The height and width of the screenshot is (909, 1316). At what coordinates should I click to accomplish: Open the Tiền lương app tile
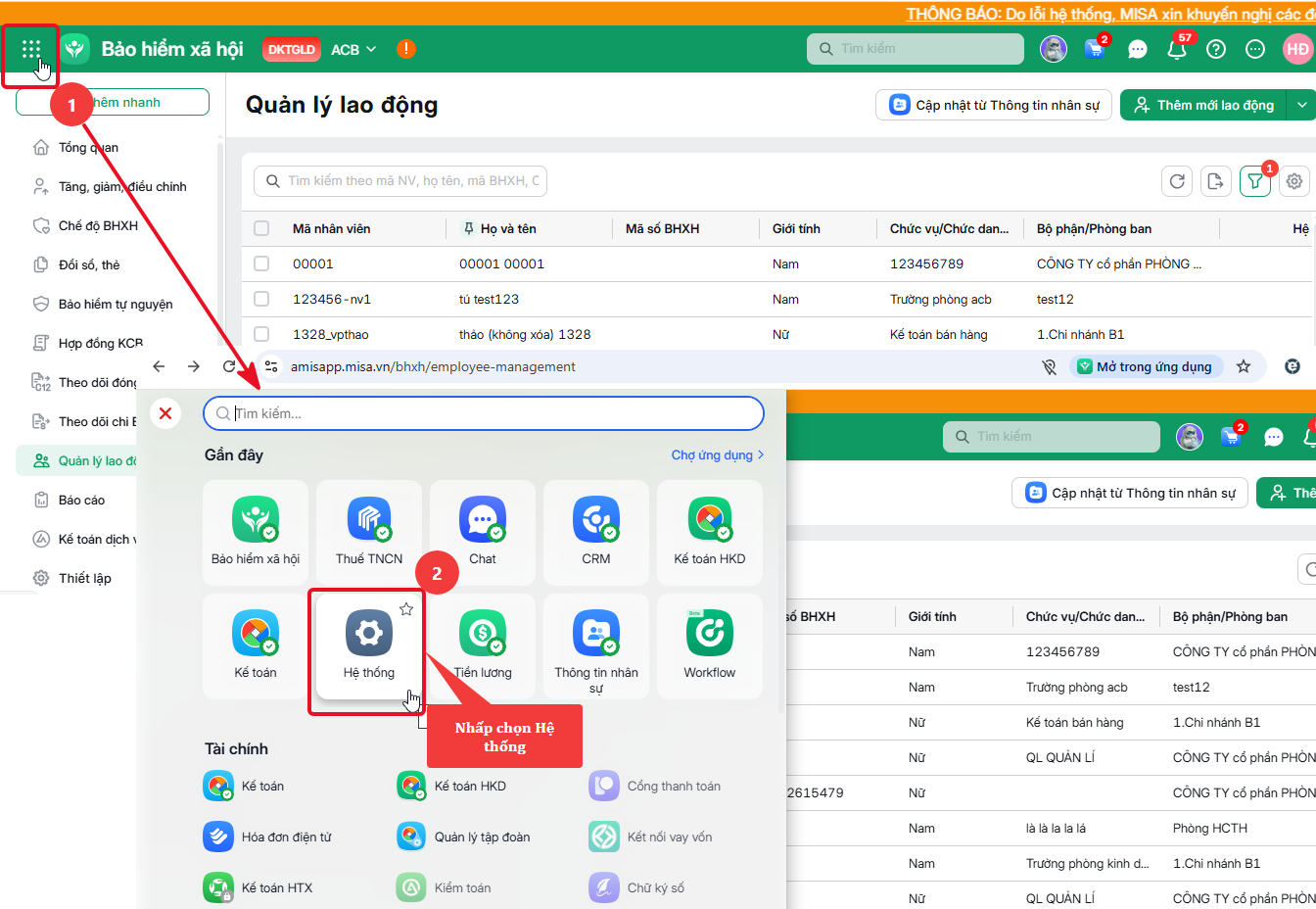click(x=483, y=646)
